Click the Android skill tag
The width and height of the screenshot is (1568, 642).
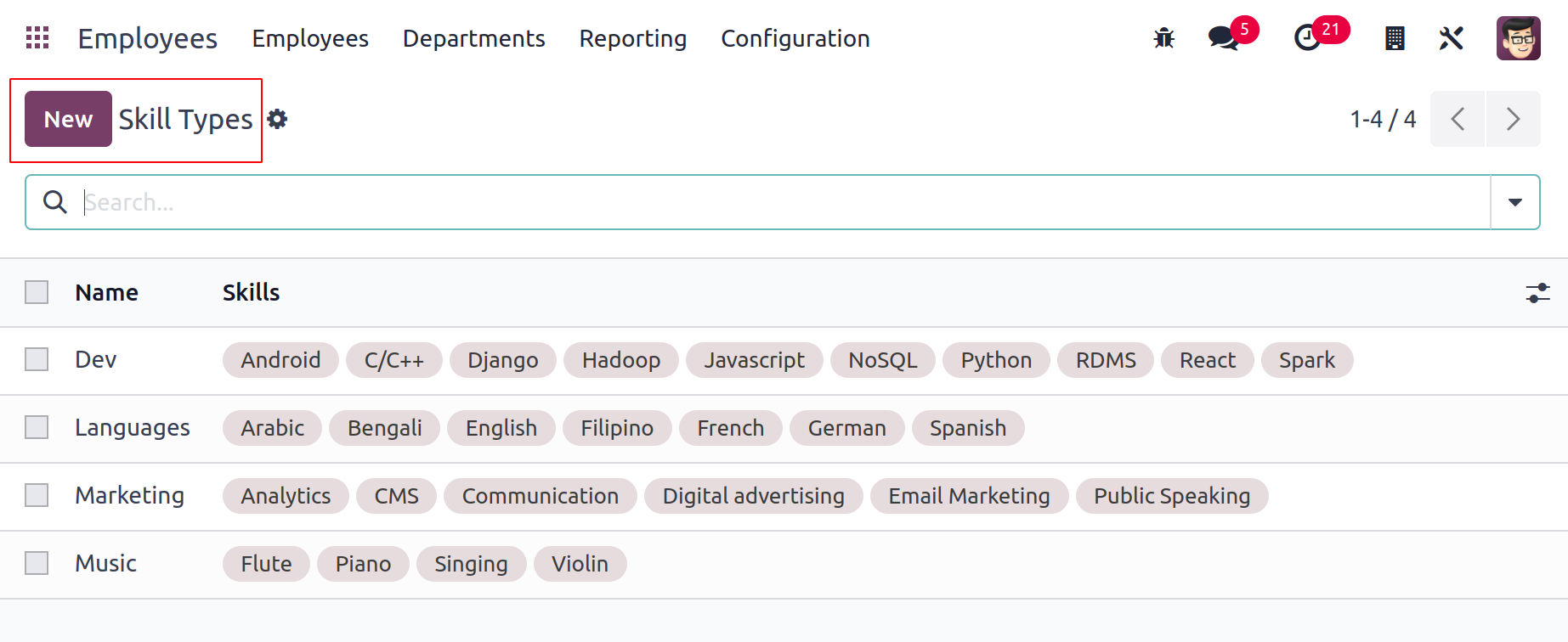(x=280, y=360)
